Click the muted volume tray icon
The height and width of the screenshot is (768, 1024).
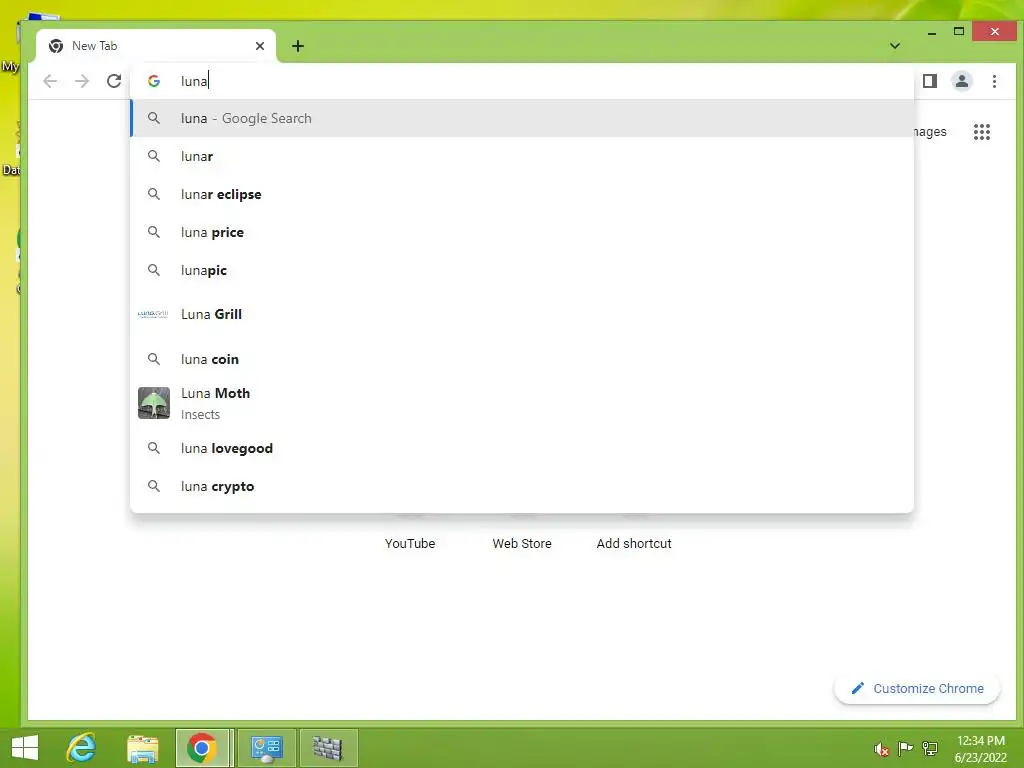pyautogui.click(x=882, y=749)
